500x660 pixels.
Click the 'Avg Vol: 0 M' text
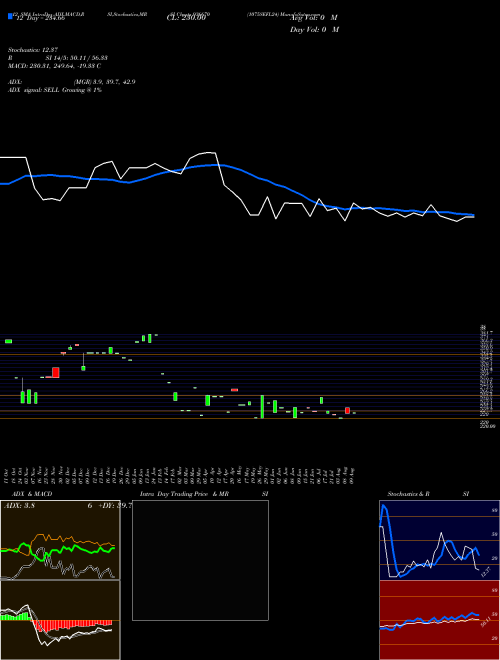click(314, 18)
